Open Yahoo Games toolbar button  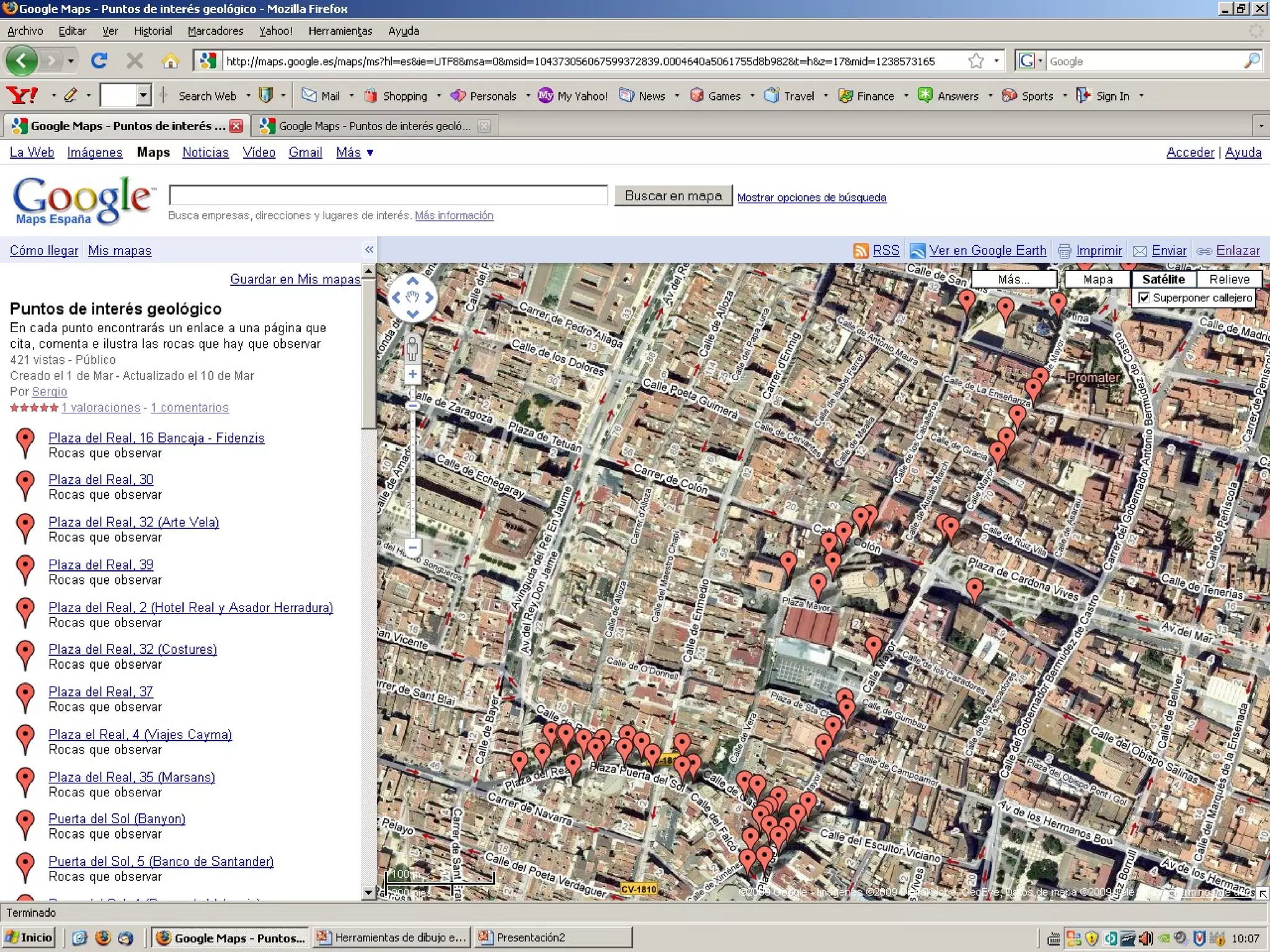click(716, 95)
